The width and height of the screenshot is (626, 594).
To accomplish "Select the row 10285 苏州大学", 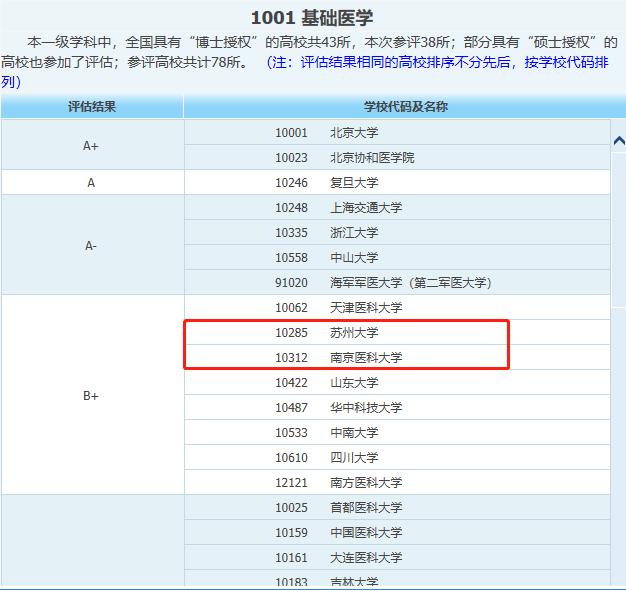I will [x=397, y=333].
